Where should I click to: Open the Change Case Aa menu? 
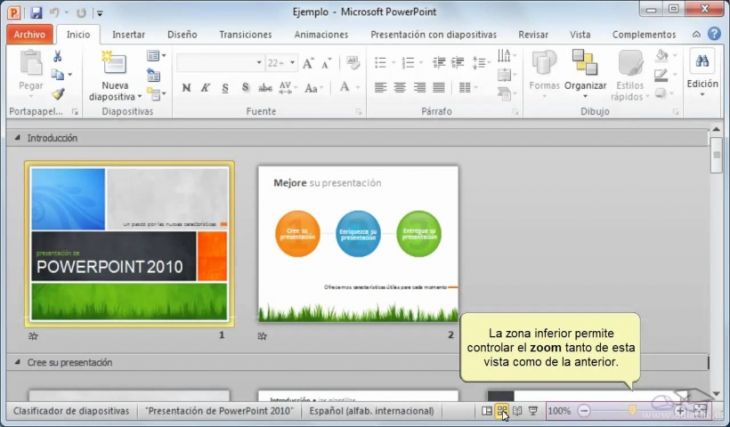tap(313, 88)
